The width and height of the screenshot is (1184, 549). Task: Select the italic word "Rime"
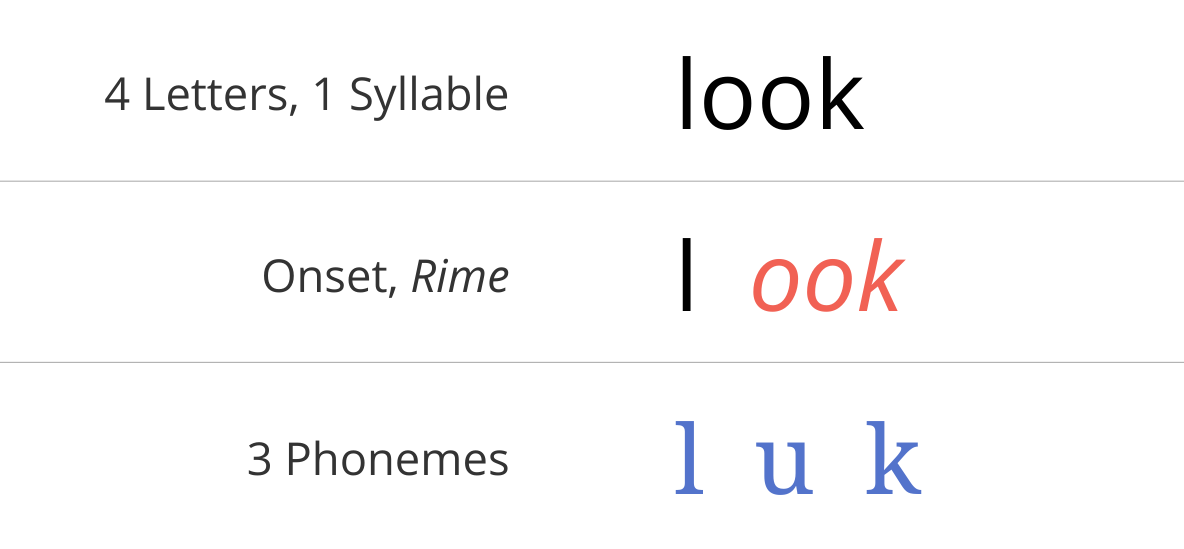click(x=460, y=276)
